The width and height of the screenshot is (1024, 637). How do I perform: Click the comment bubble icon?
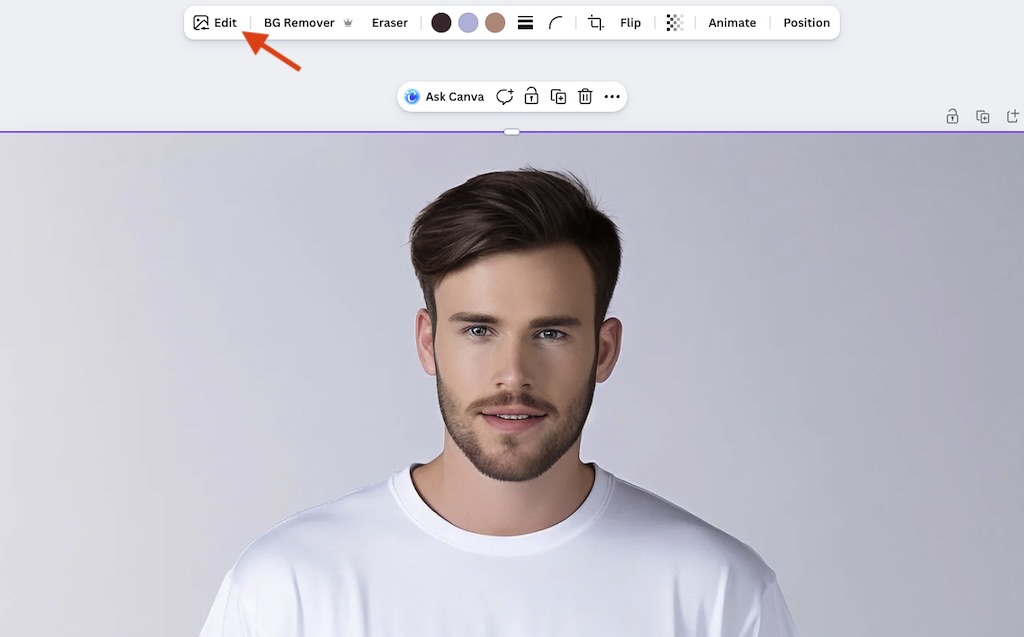point(505,96)
